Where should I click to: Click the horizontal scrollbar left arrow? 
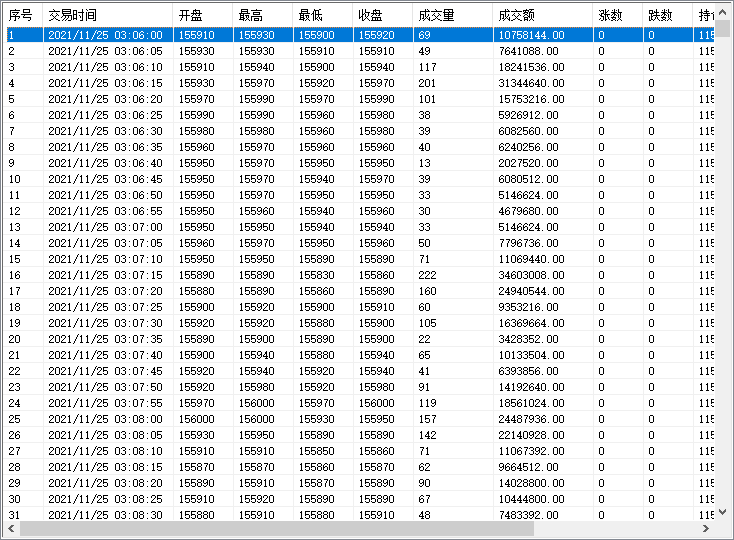point(11,528)
